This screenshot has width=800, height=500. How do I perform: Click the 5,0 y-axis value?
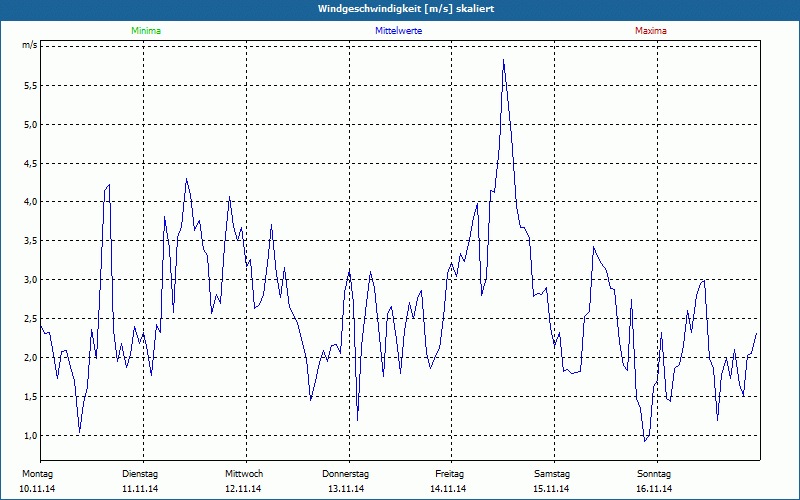point(31,124)
